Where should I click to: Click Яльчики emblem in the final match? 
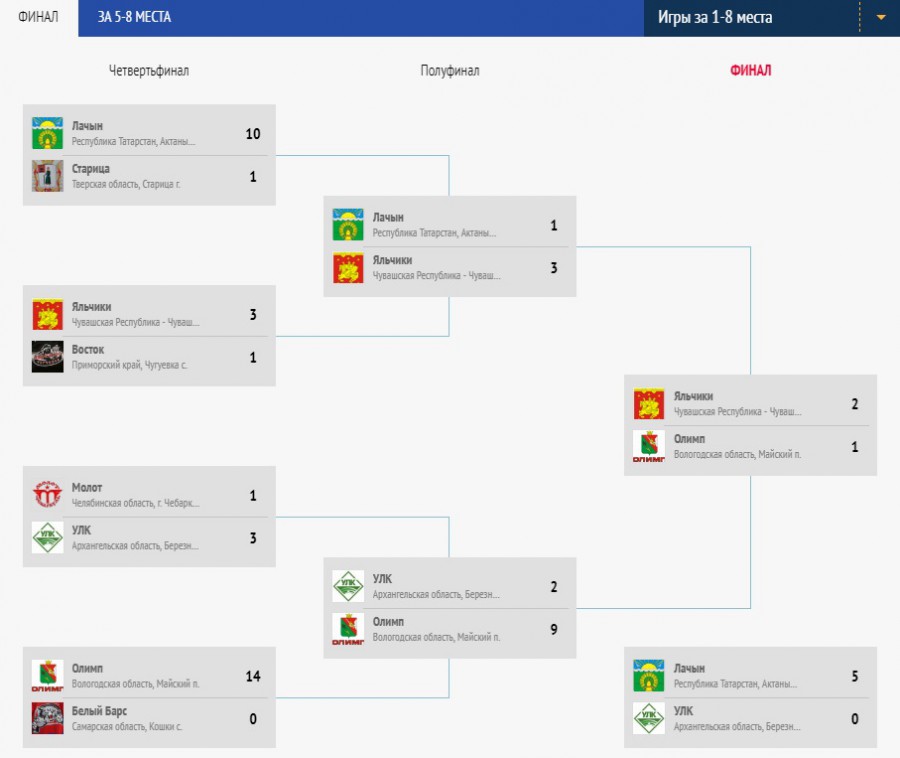pos(649,403)
